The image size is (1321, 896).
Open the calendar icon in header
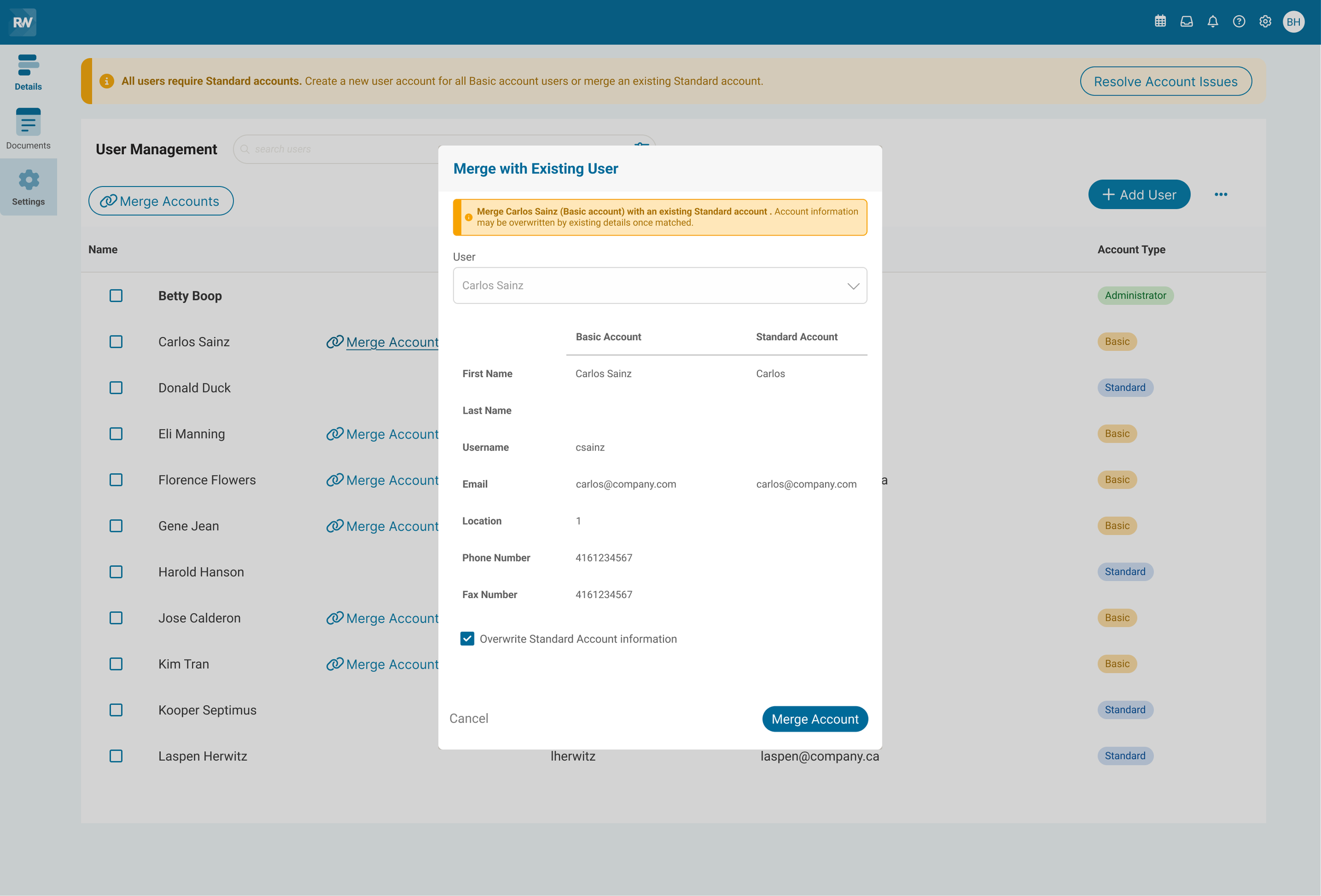[1160, 22]
